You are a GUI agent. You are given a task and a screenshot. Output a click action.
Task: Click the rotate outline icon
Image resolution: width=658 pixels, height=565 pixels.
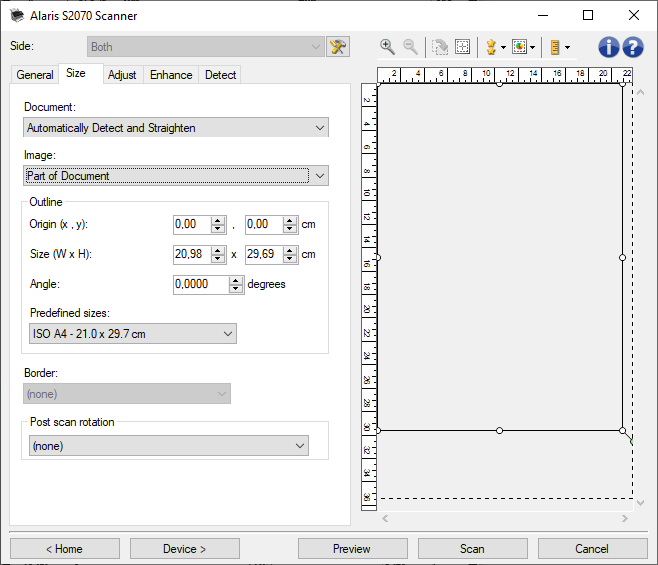pyautogui.click(x=439, y=47)
